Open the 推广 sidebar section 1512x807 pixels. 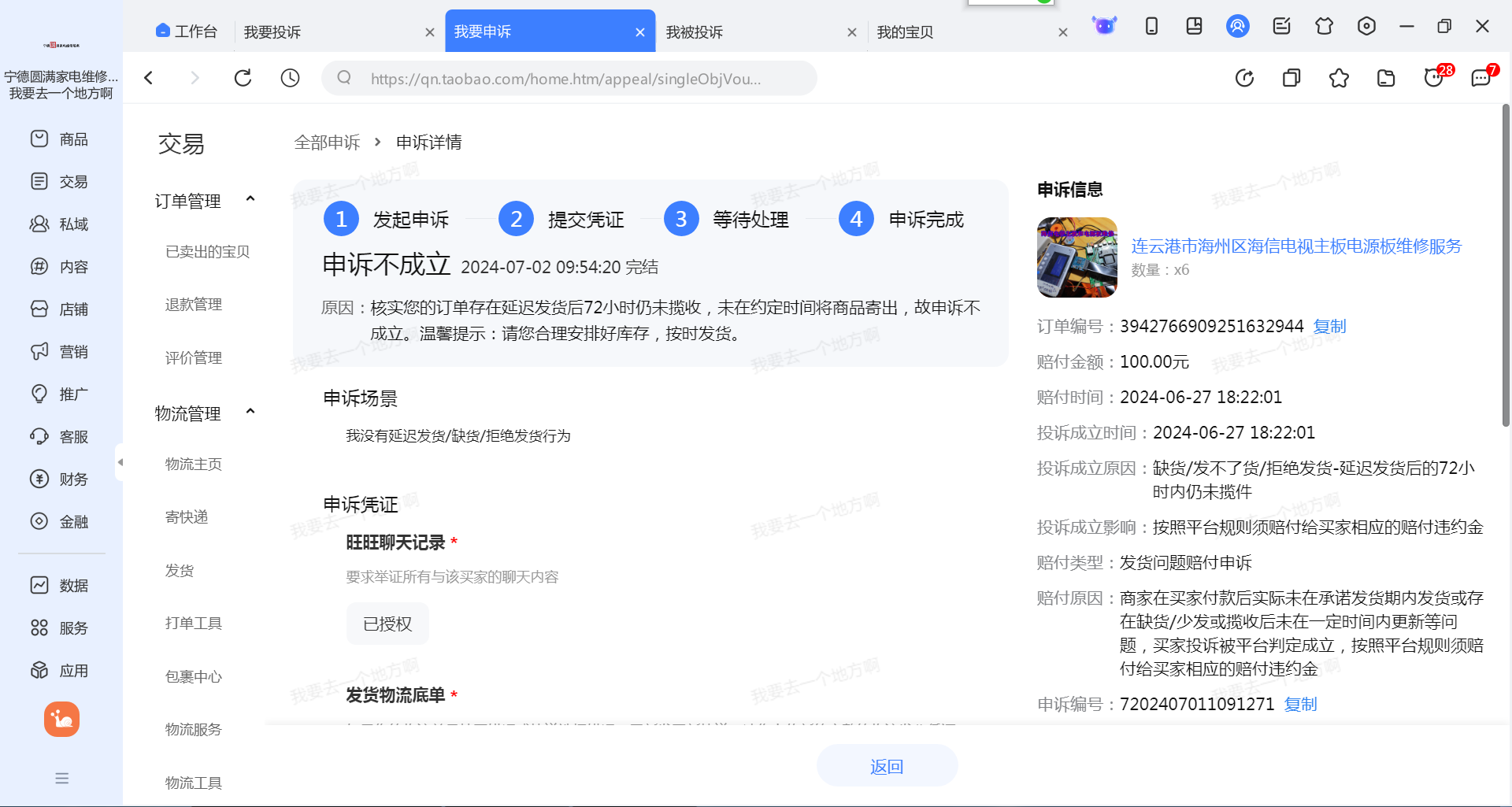[x=60, y=394]
